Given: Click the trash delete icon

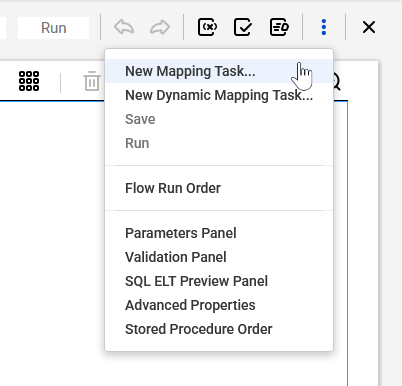Looking at the screenshot, I should (92, 81).
